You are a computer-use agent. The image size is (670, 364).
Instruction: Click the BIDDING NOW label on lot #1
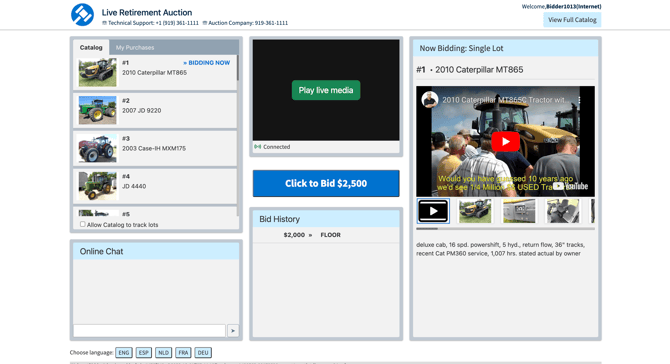pos(207,63)
